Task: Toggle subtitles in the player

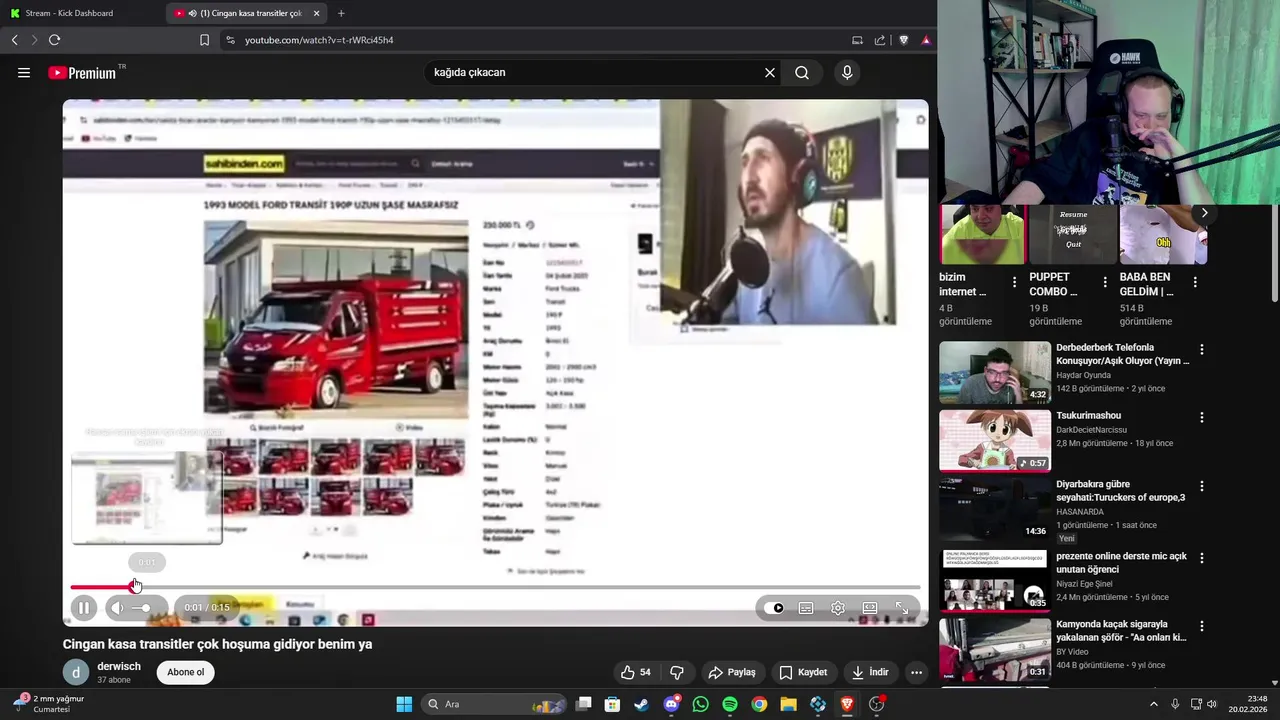Action: 806,608
